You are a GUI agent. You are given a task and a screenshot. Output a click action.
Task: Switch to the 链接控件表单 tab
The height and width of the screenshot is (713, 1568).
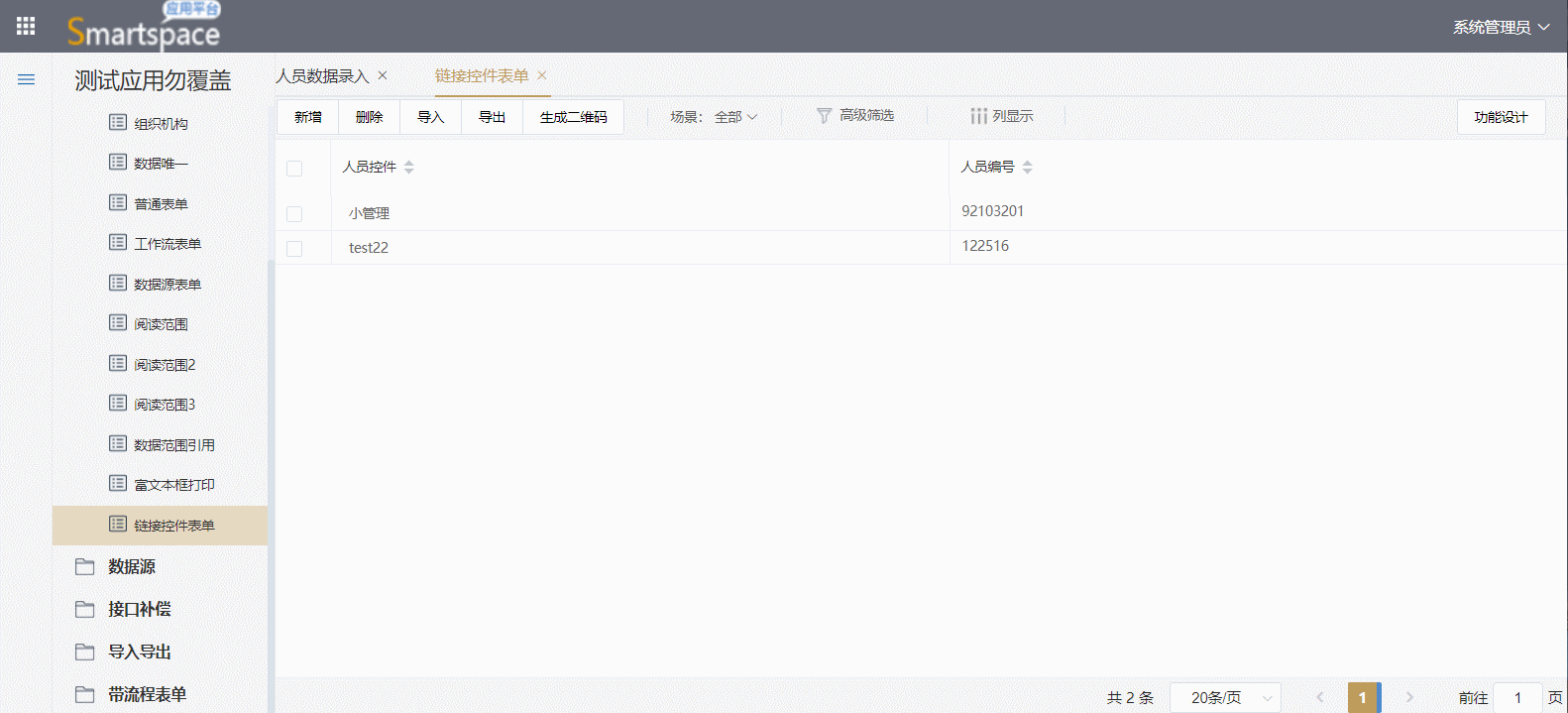point(482,76)
